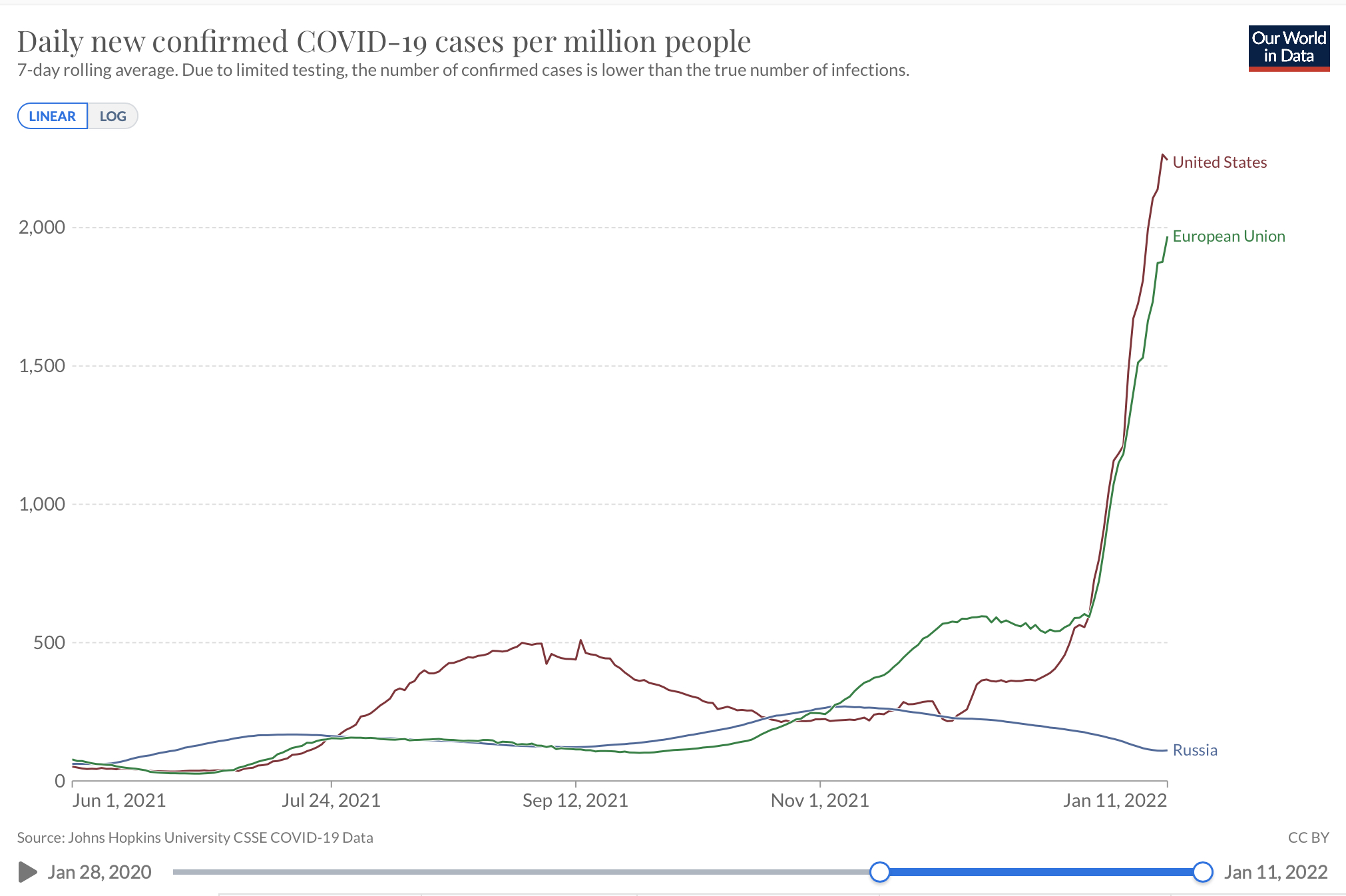Screen dimensions: 1346x896
Task: Click the 7-day rolling average subtitle
Action: click(463, 71)
